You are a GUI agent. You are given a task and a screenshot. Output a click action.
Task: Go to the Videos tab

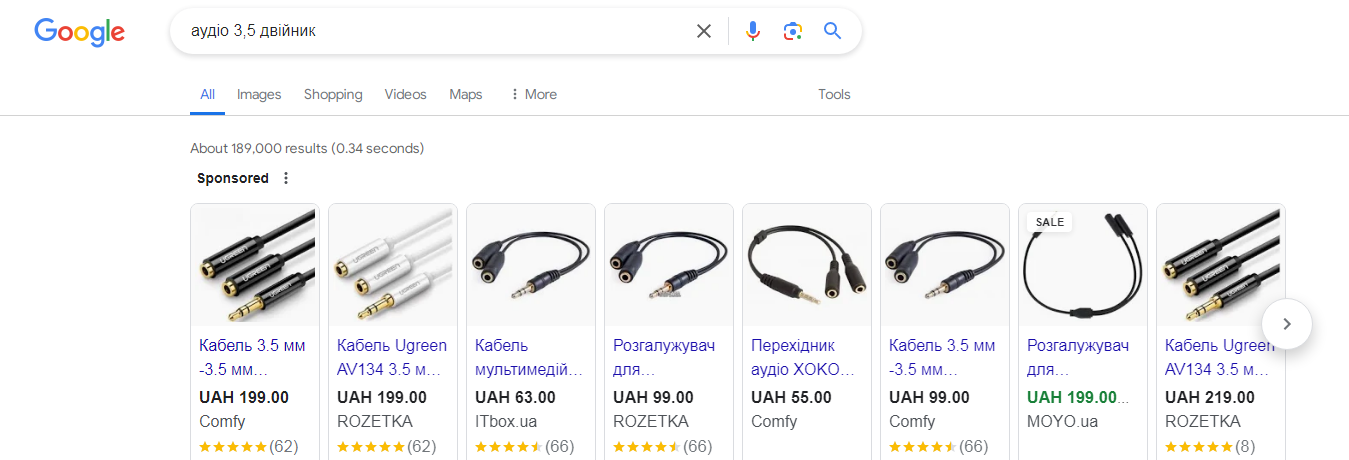(x=405, y=94)
